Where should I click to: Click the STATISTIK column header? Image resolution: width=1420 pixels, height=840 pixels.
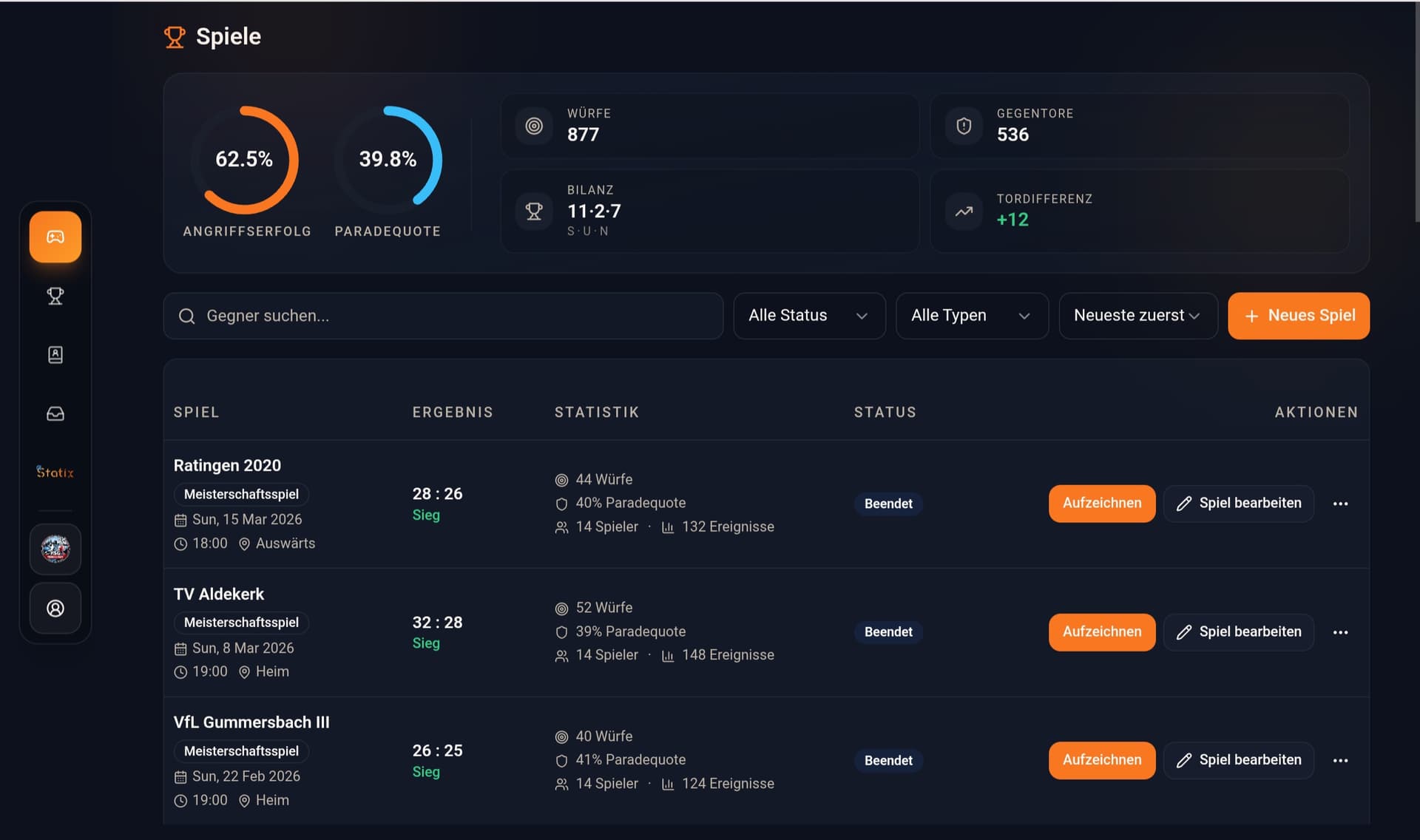pos(597,413)
